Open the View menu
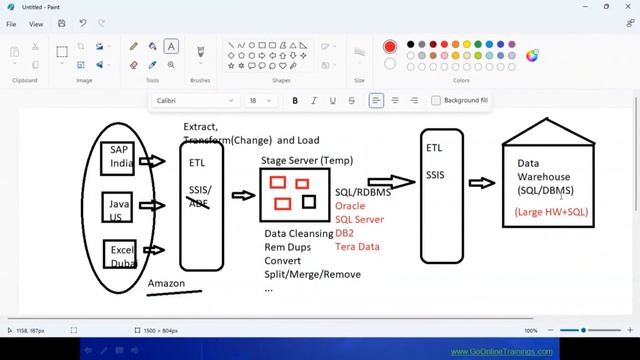Screen dimensions: 640x360 point(36,24)
